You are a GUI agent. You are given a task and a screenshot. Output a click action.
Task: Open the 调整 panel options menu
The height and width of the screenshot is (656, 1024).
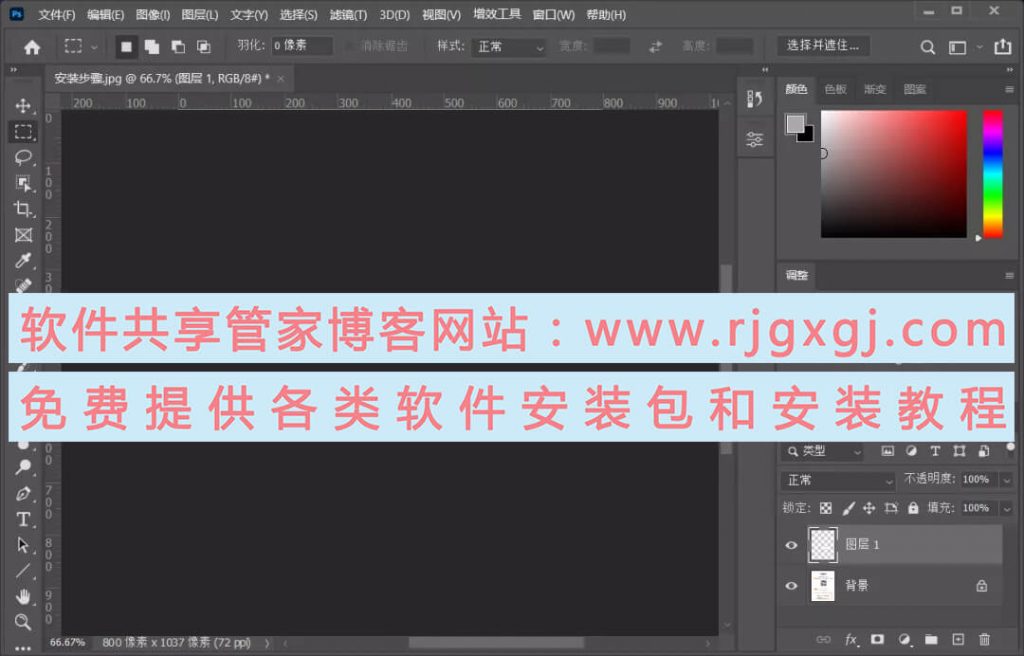pyautogui.click(x=1009, y=276)
